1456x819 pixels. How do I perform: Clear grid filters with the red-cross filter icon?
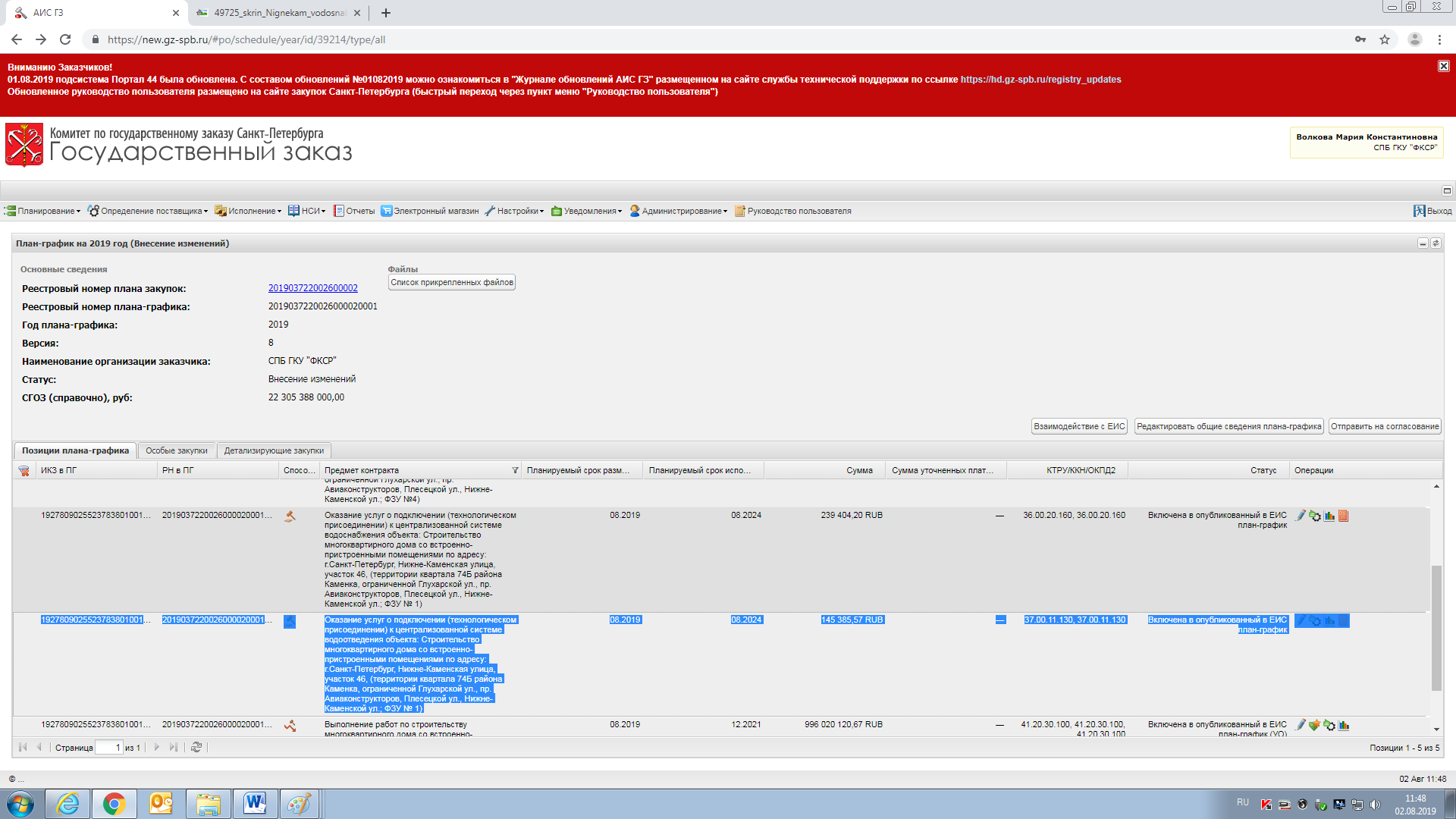coord(24,470)
